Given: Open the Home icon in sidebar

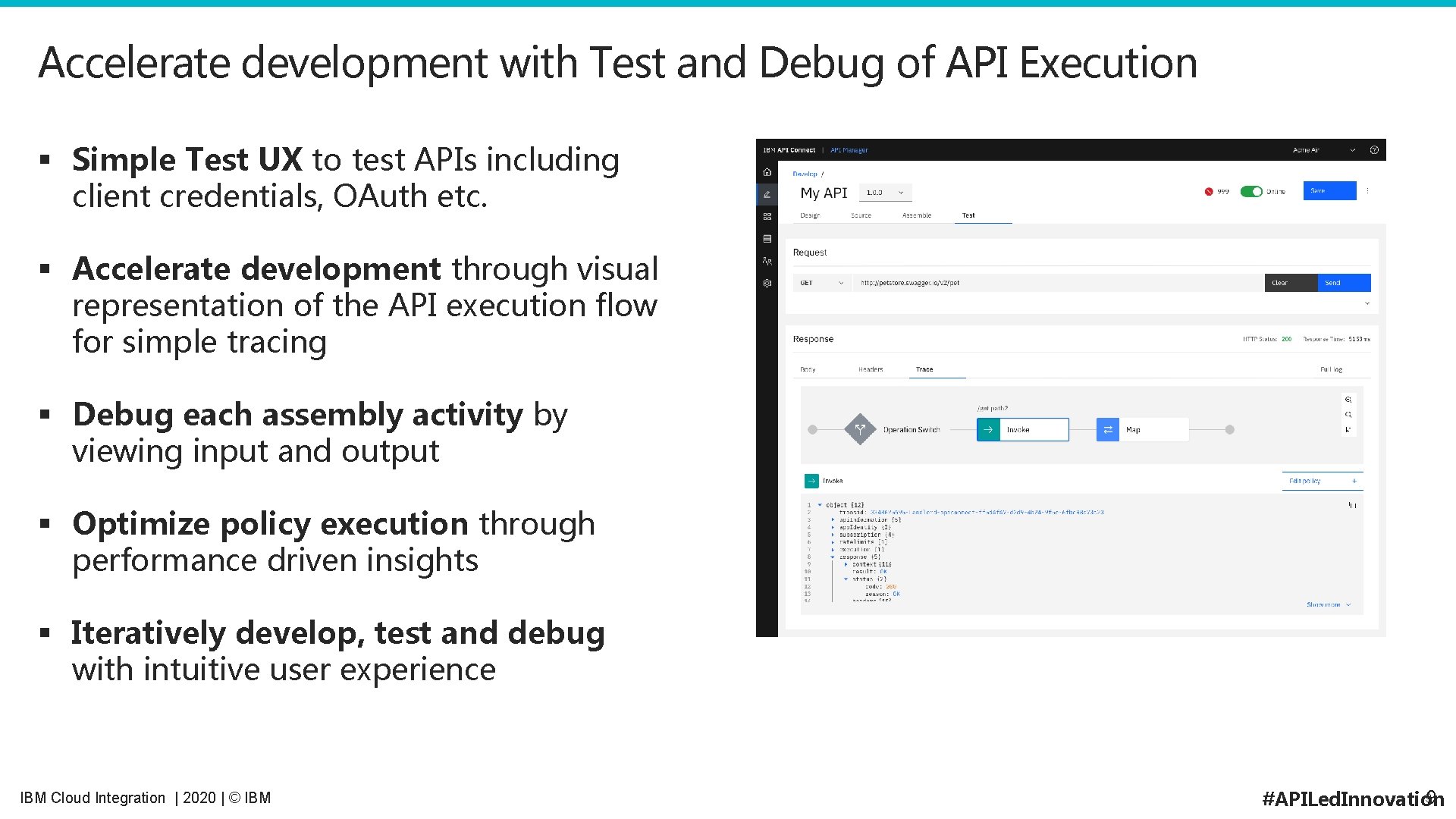Looking at the screenshot, I should tap(767, 172).
